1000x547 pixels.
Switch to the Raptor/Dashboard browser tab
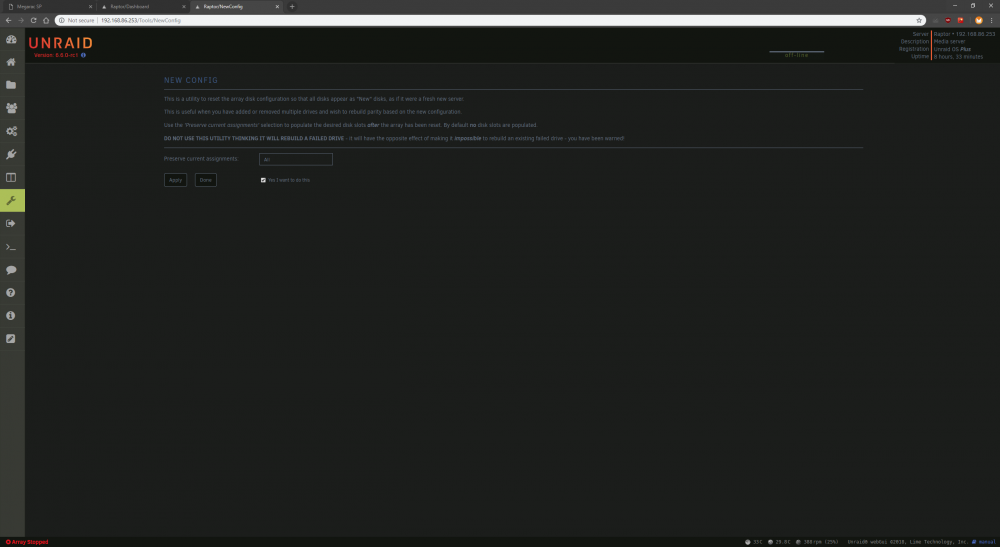[x=143, y=6]
